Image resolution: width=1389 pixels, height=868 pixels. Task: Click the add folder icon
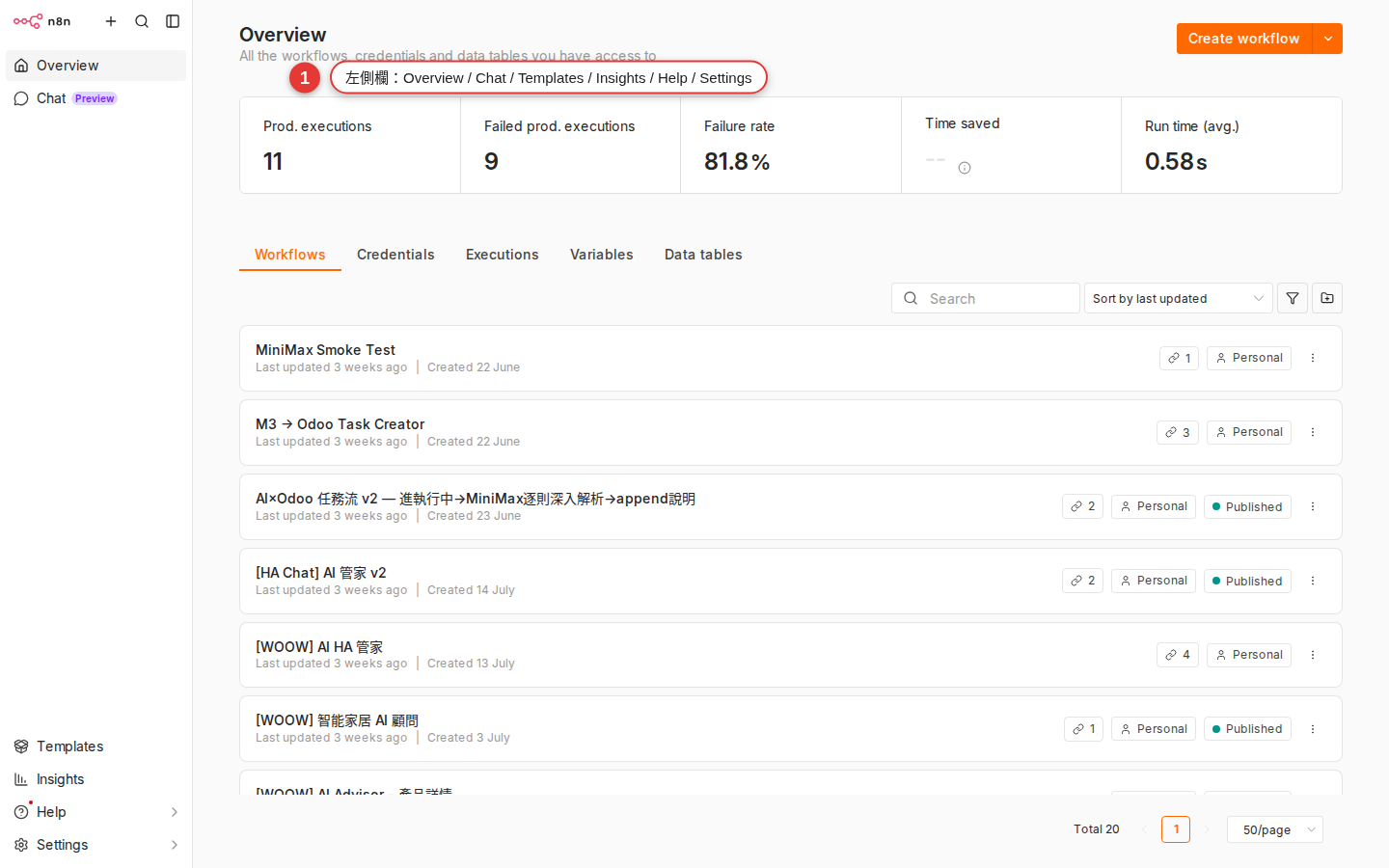pos(1327,298)
